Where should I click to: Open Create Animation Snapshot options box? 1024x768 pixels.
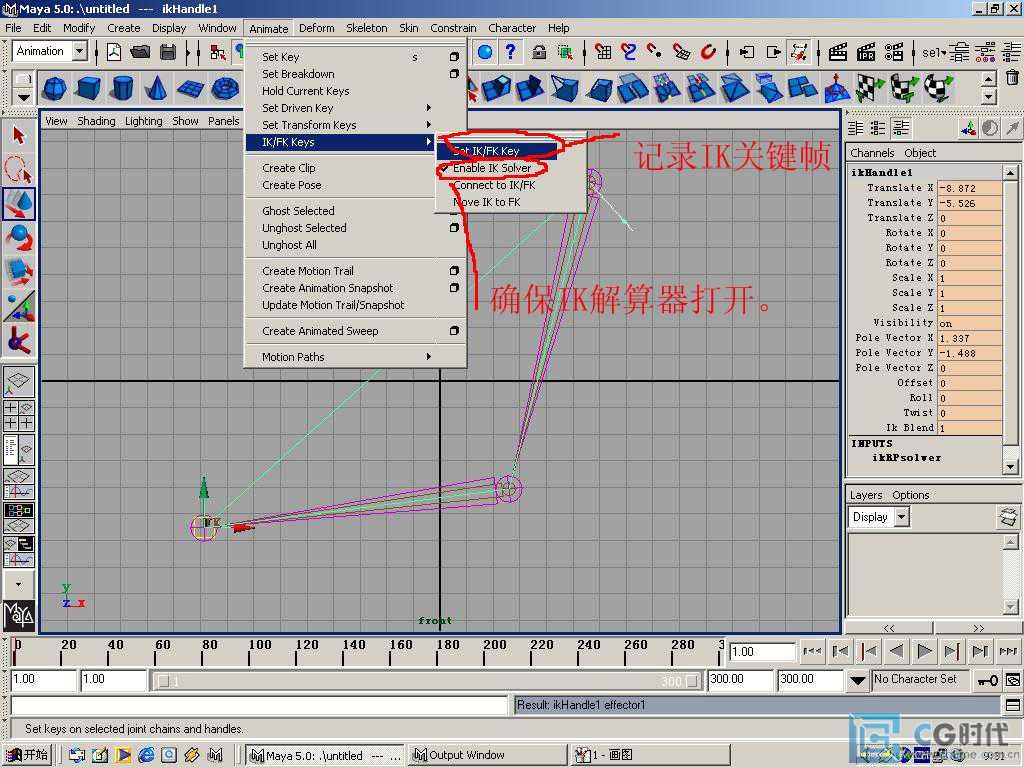pos(454,287)
